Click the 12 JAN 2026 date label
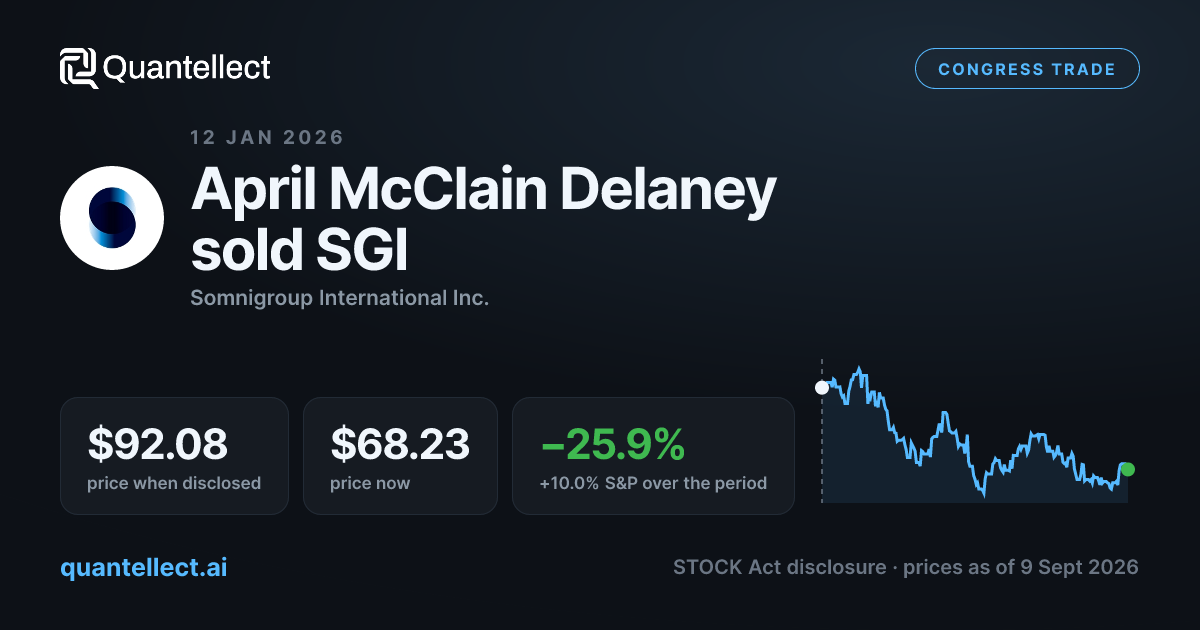 pos(267,137)
